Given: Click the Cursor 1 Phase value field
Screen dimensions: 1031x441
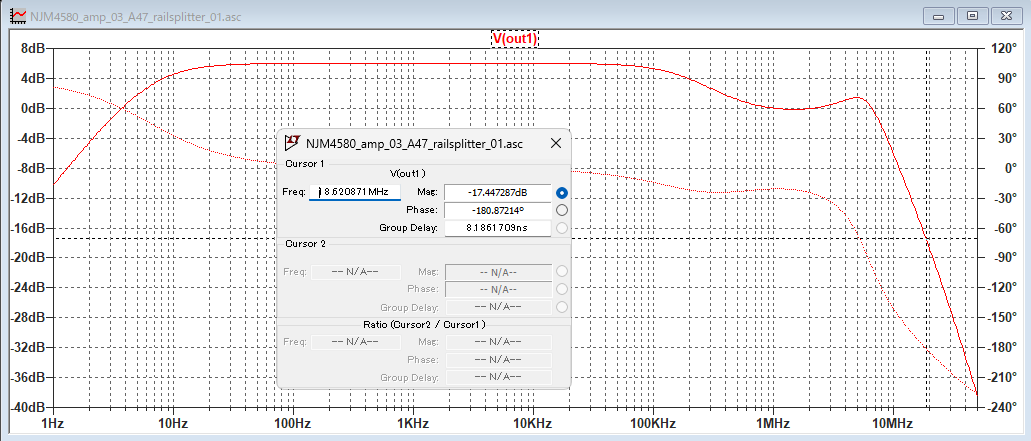Looking at the screenshot, I should click(x=497, y=210).
